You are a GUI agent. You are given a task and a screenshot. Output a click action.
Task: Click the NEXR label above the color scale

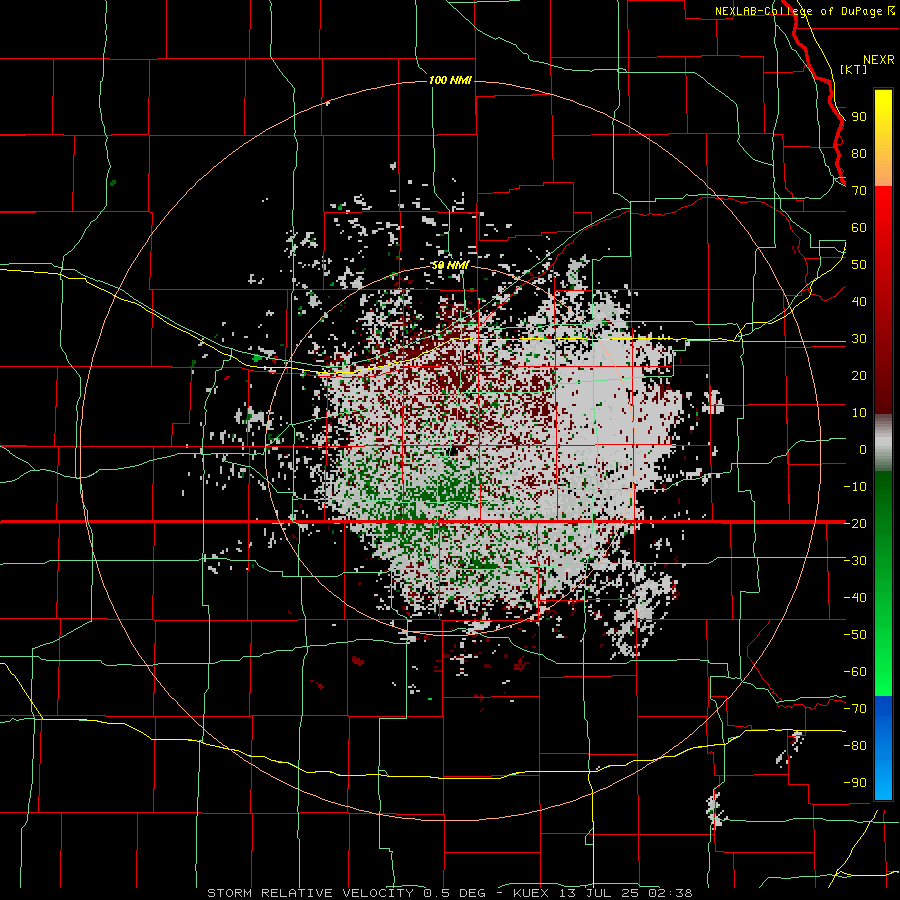pyautogui.click(x=878, y=60)
